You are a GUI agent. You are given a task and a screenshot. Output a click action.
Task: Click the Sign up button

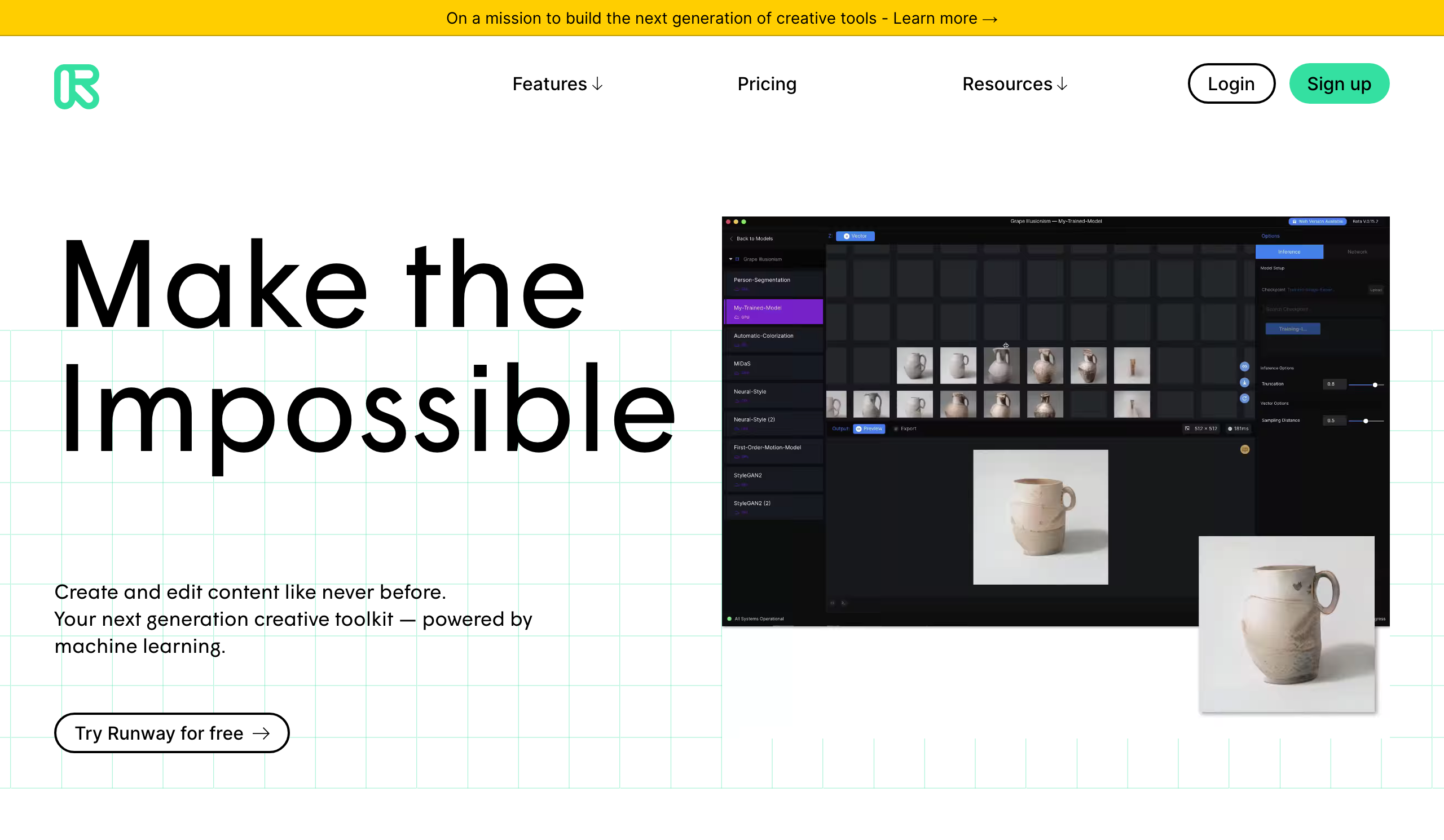click(1339, 84)
